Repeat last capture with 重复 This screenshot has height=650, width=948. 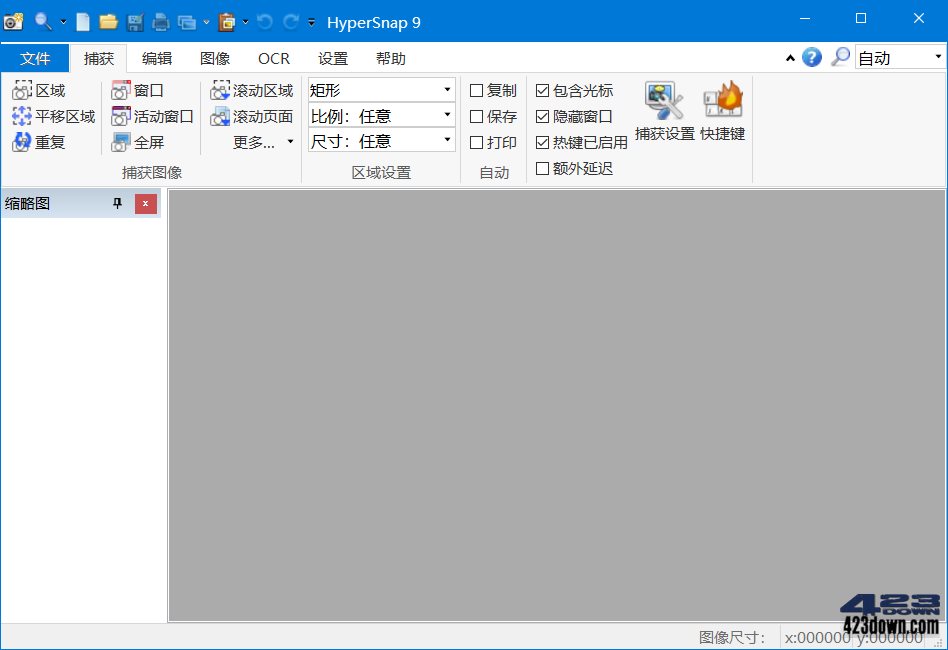(x=39, y=142)
